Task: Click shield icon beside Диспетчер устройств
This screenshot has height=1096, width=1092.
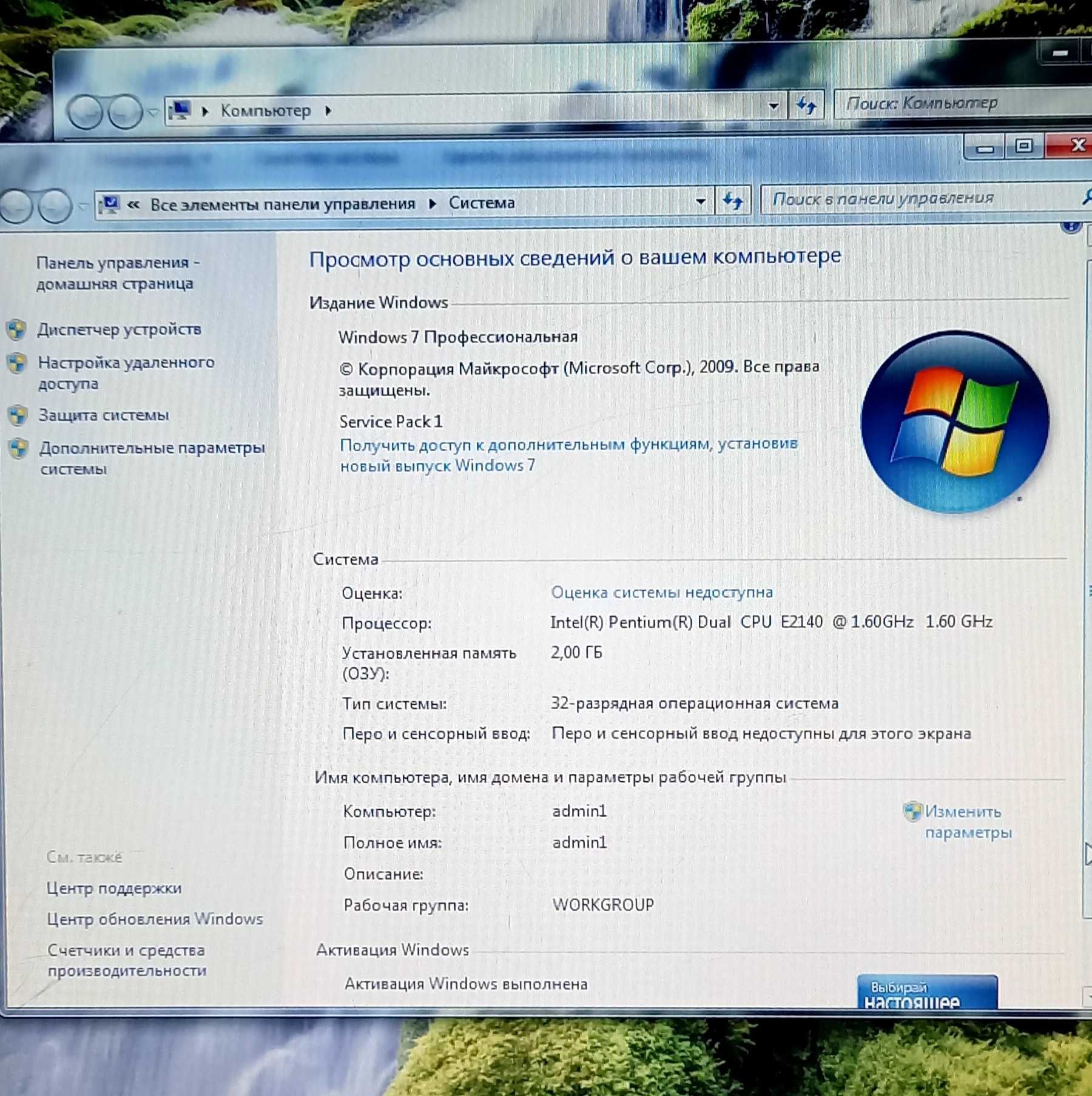Action: point(17,330)
